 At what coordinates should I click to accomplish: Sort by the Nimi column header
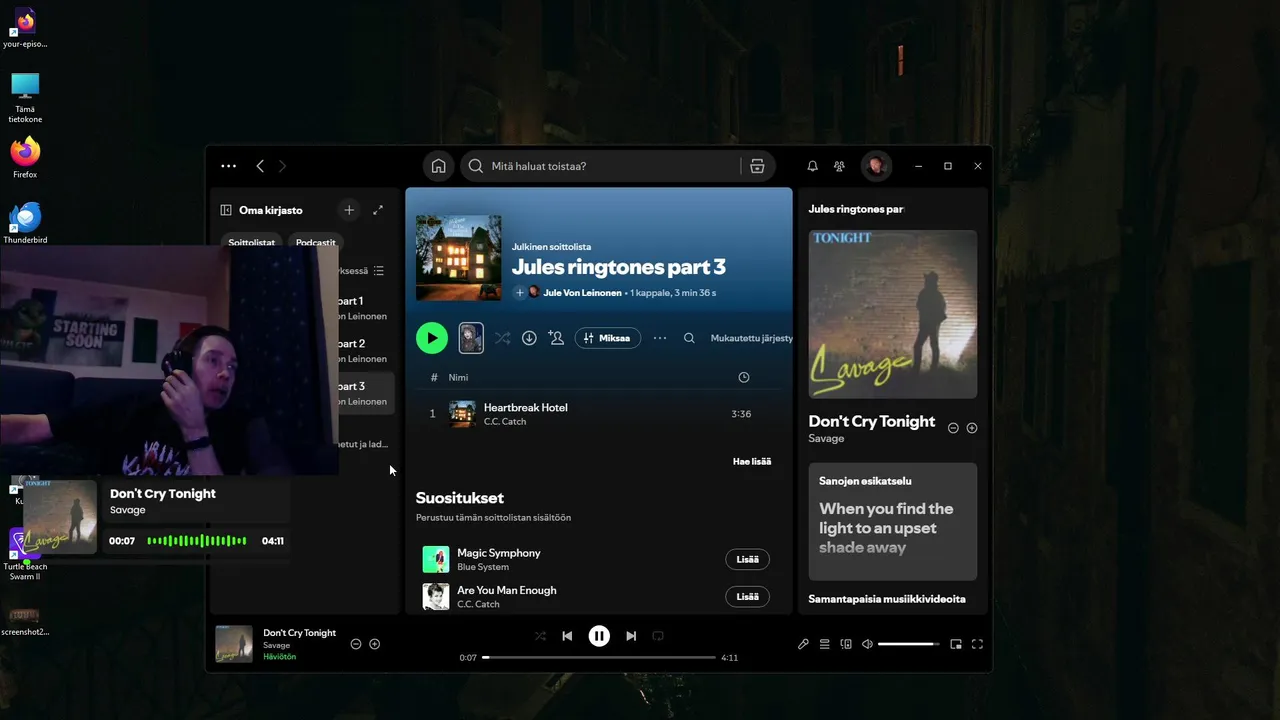pyautogui.click(x=458, y=377)
